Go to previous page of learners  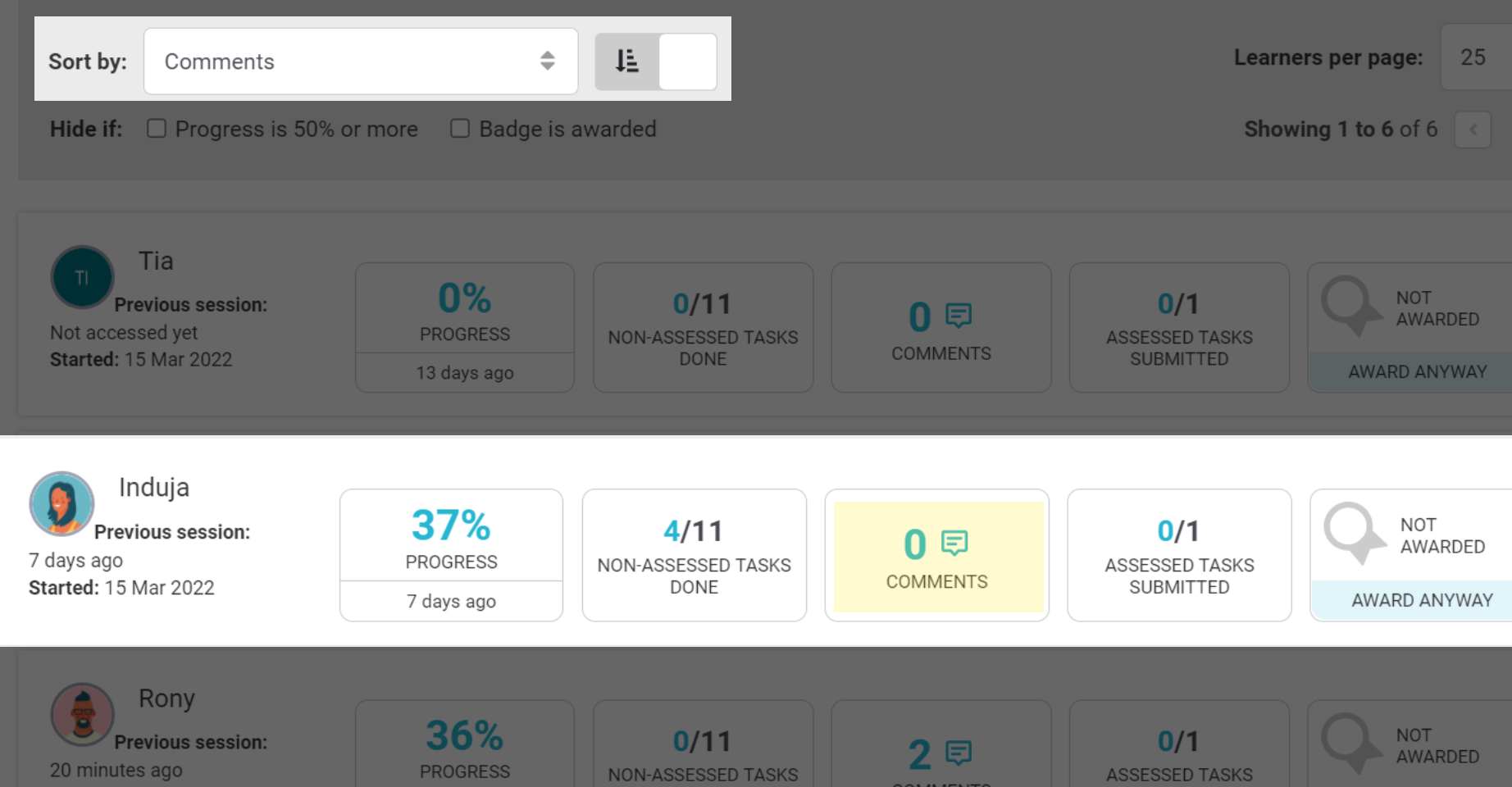click(x=1473, y=130)
